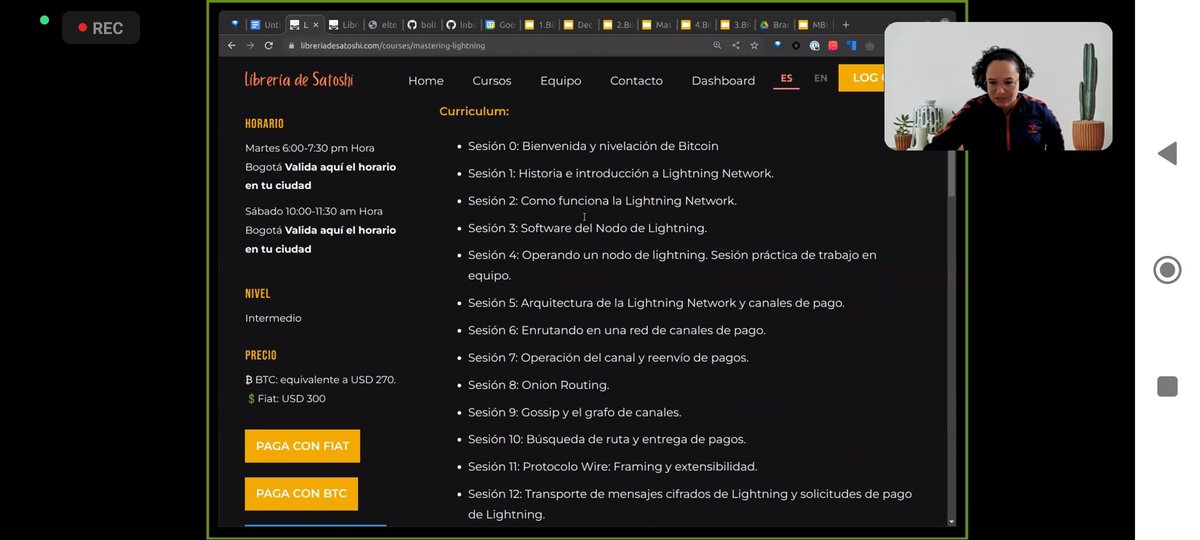
Task: Click 'Sesión 4: Operando un nodo de lightning'
Action: (672, 265)
